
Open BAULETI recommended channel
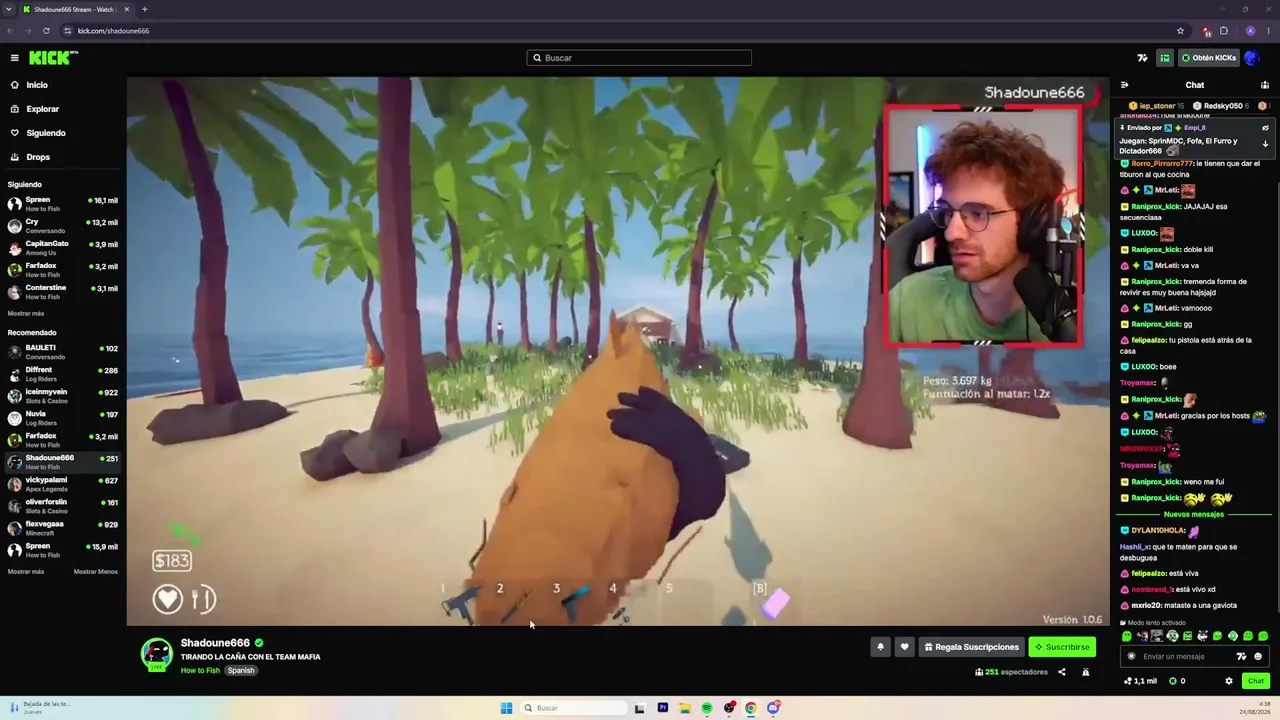click(64, 352)
